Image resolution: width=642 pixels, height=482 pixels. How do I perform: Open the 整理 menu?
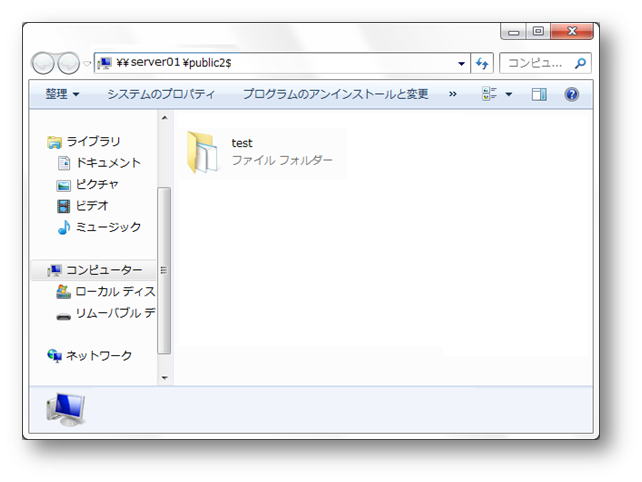point(62,94)
